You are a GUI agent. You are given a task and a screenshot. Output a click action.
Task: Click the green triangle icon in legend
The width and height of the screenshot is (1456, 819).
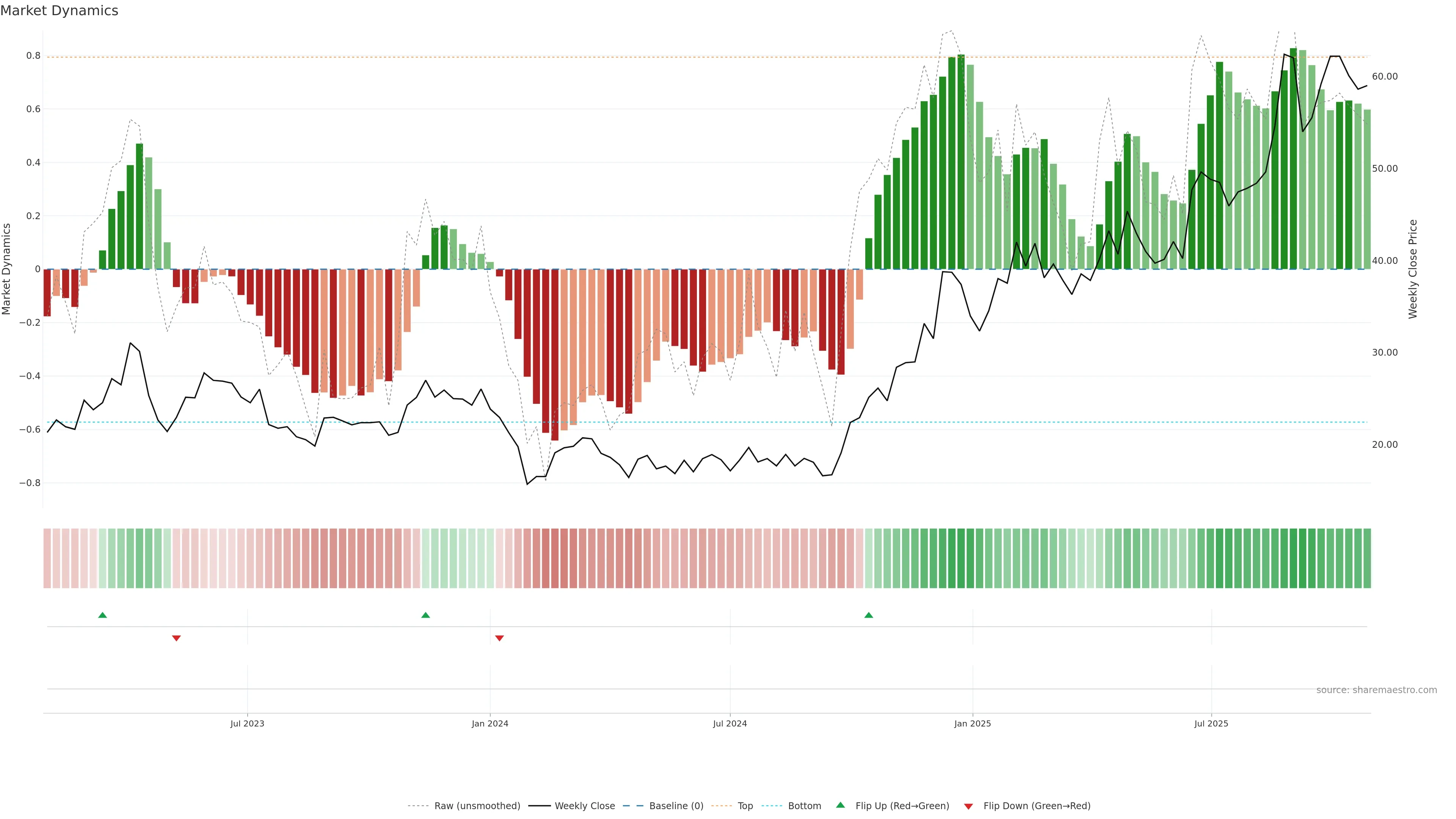tap(841, 805)
